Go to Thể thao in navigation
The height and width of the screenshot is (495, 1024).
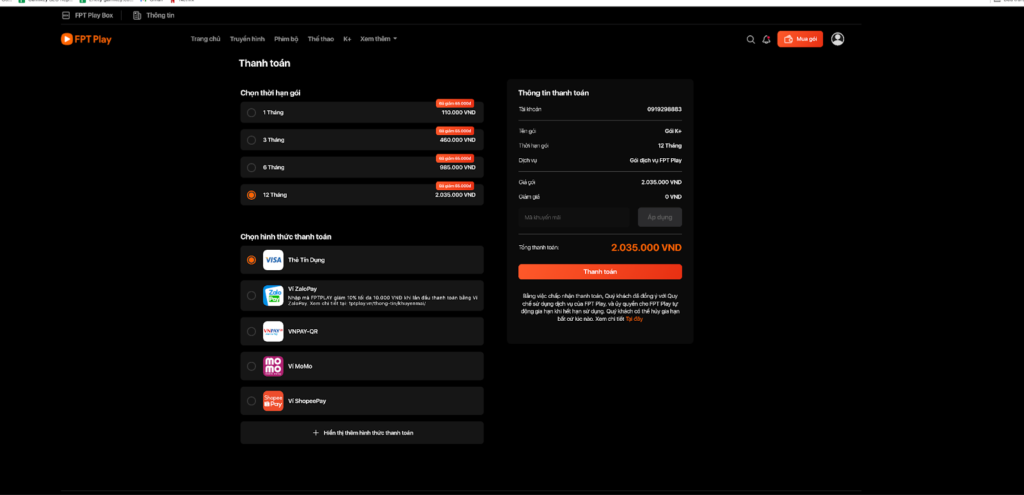point(321,39)
